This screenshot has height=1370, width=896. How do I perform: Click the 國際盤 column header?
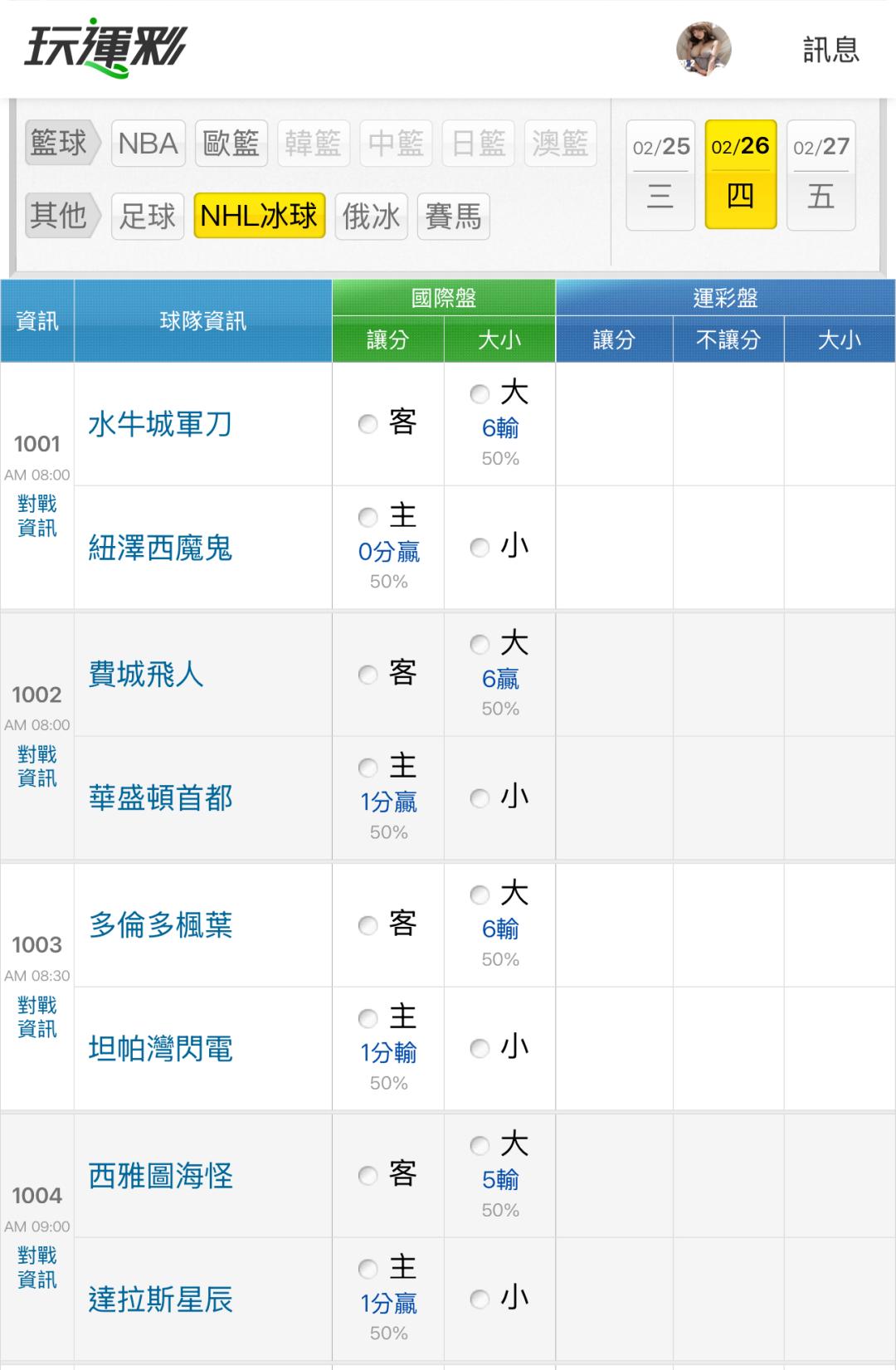(444, 298)
